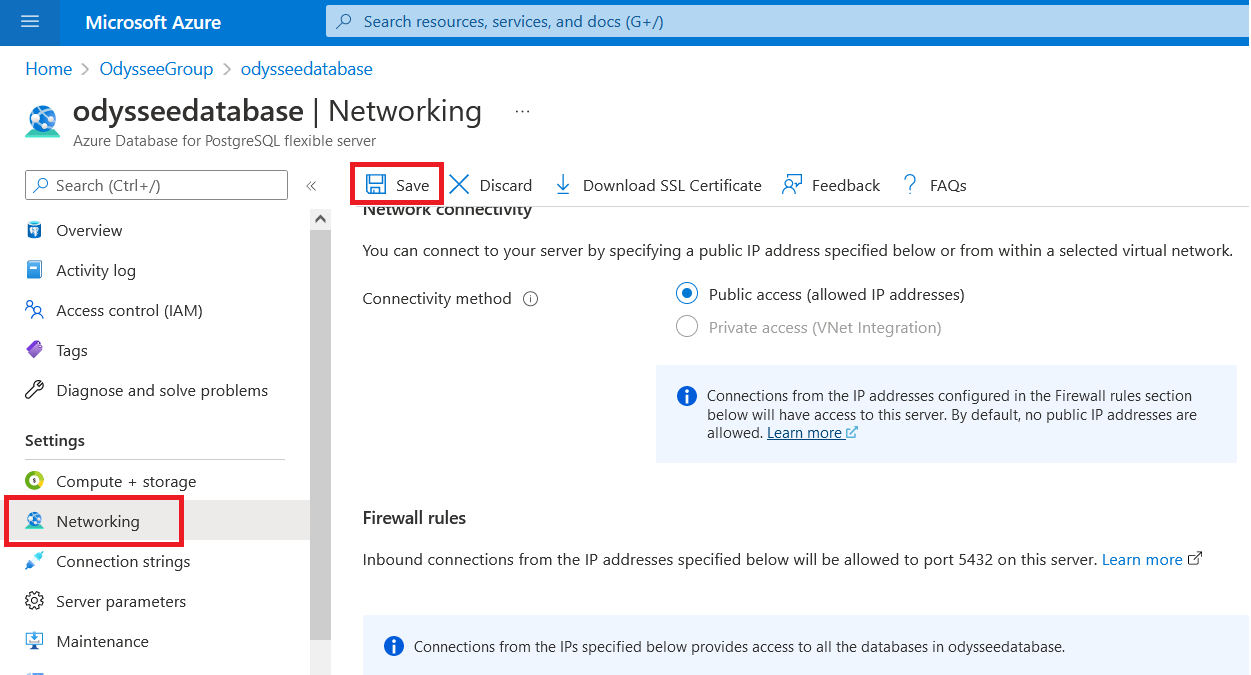Image resolution: width=1251 pixels, height=675 pixels.
Task: Click the sidebar scrollbar up arrow
Action: 320,218
